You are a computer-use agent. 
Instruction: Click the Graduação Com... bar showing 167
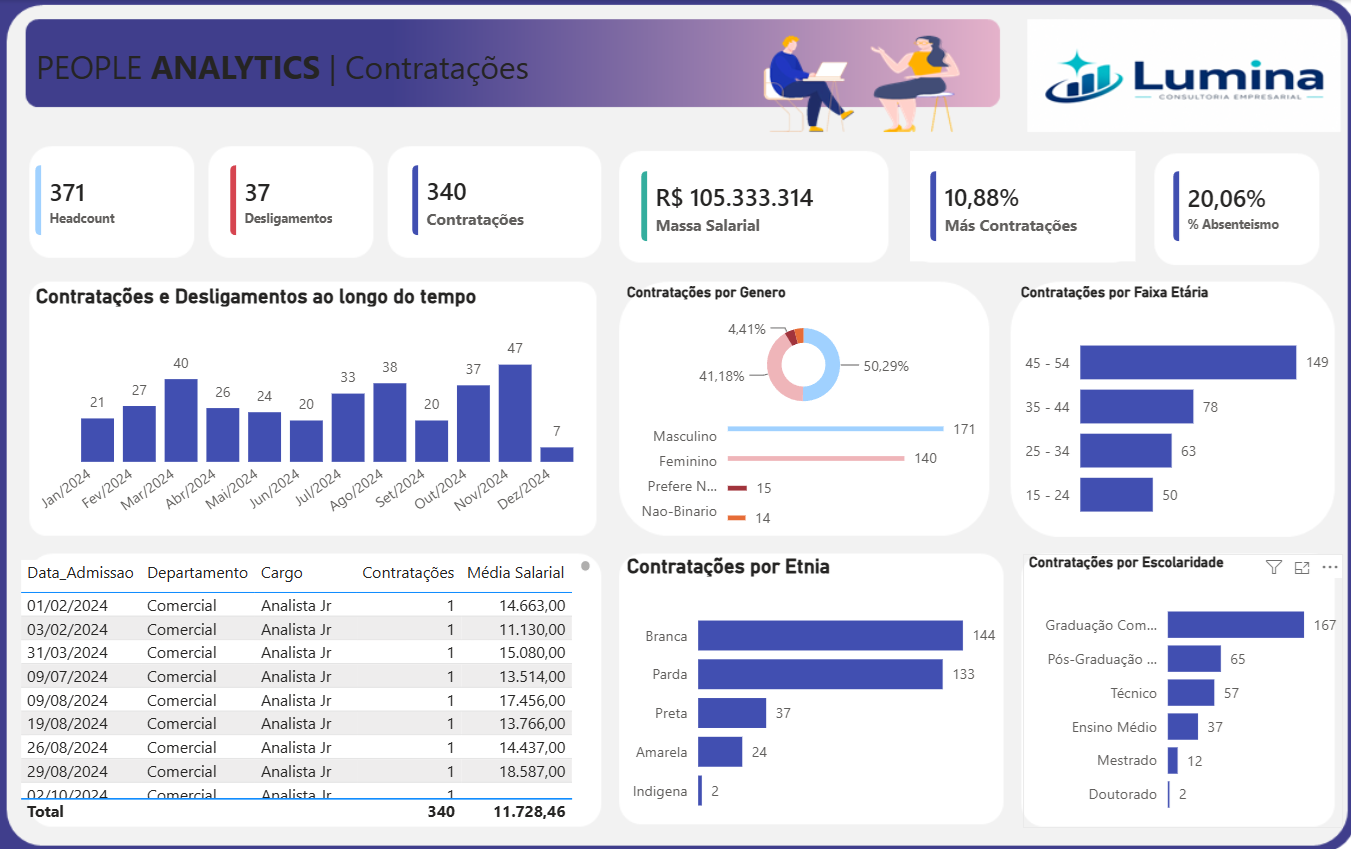1236,625
